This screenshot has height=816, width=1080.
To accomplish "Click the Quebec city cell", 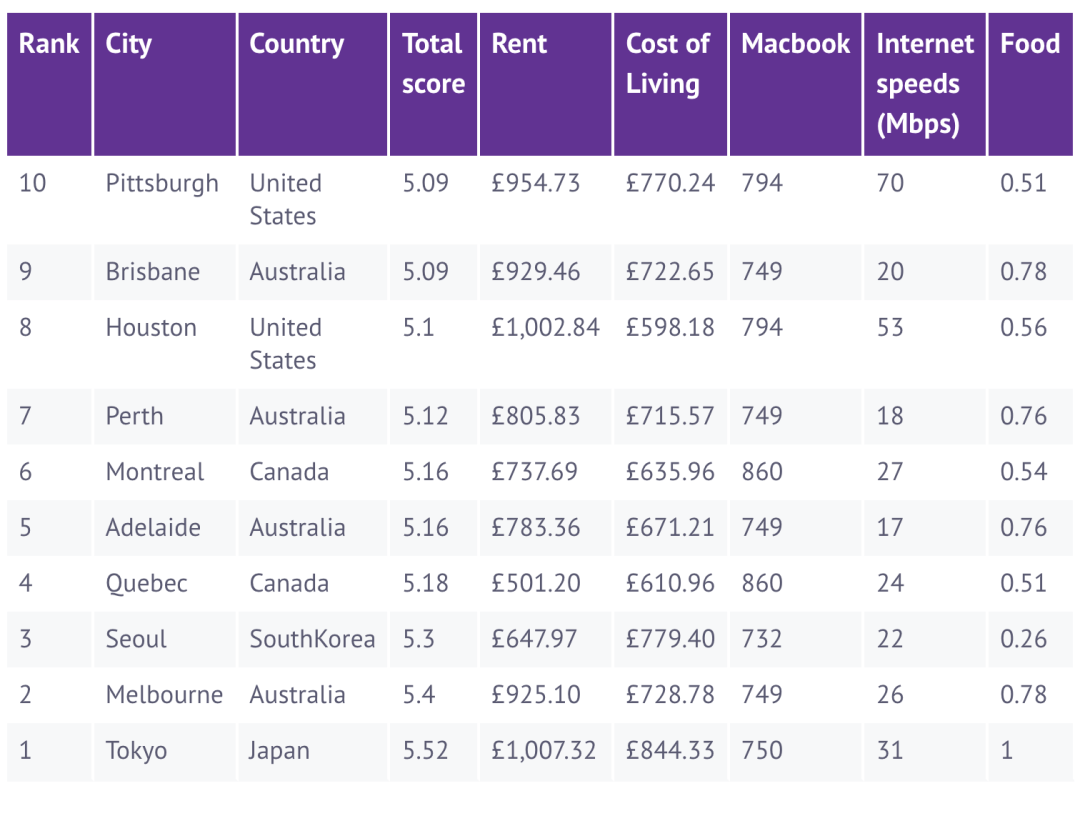I will click(x=147, y=584).
